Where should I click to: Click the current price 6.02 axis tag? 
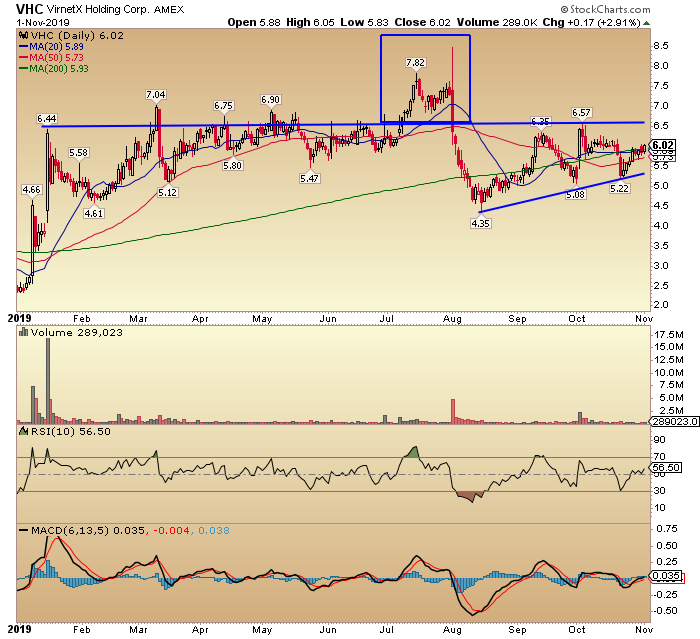(x=662, y=145)
